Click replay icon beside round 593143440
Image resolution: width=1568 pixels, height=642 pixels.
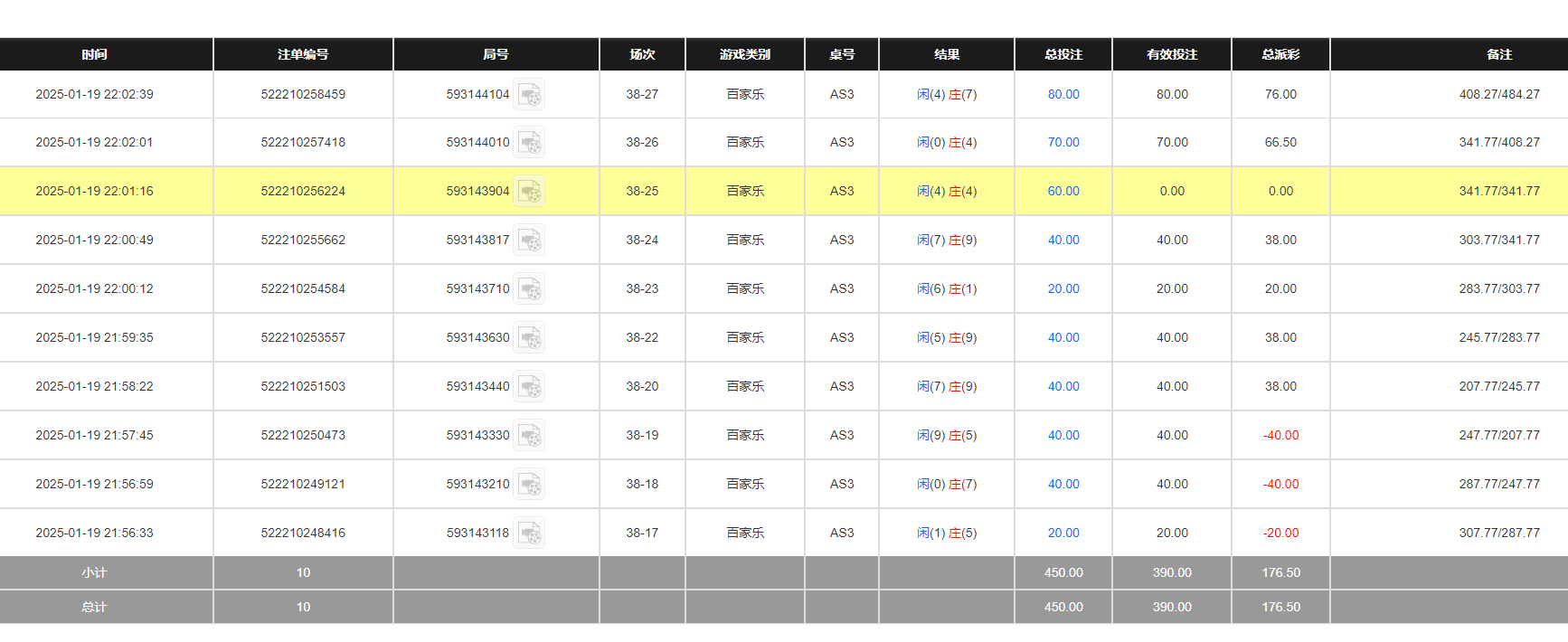point(529,387)
